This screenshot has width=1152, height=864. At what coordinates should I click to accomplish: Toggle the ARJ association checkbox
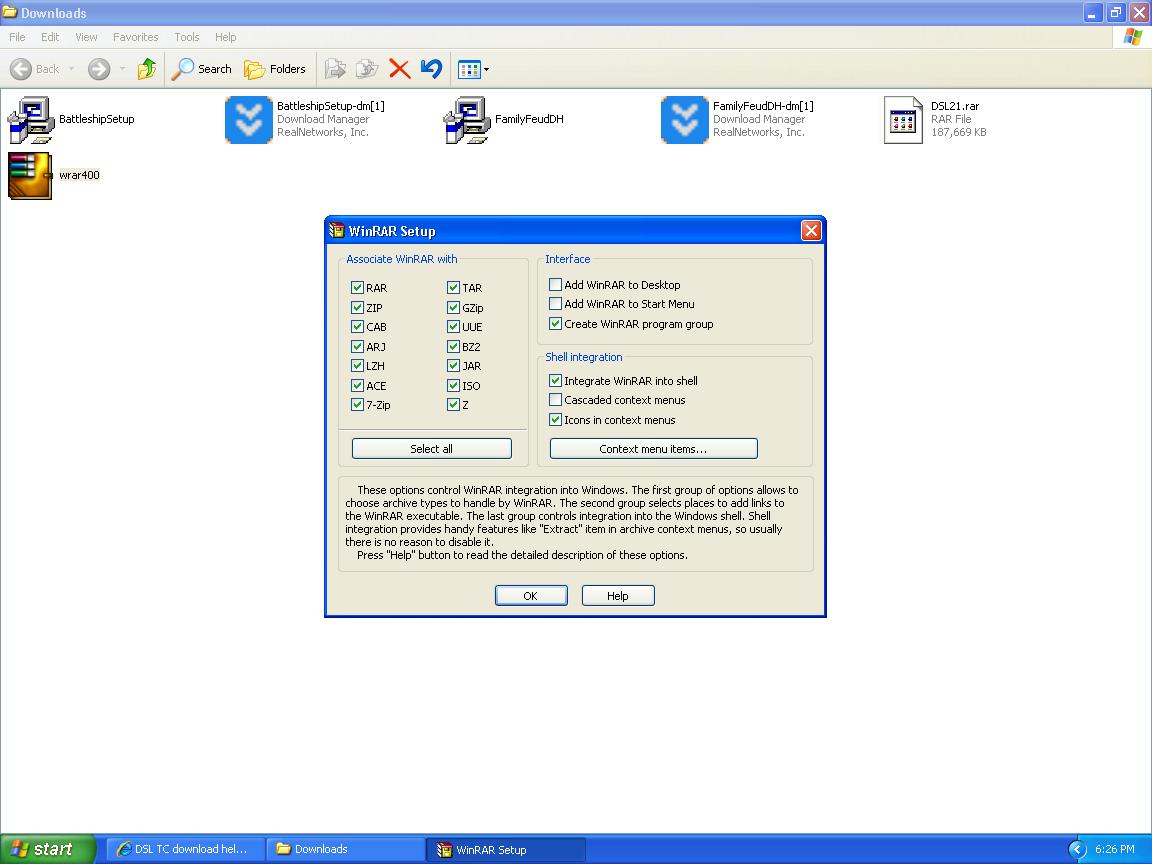coord(357,346)
